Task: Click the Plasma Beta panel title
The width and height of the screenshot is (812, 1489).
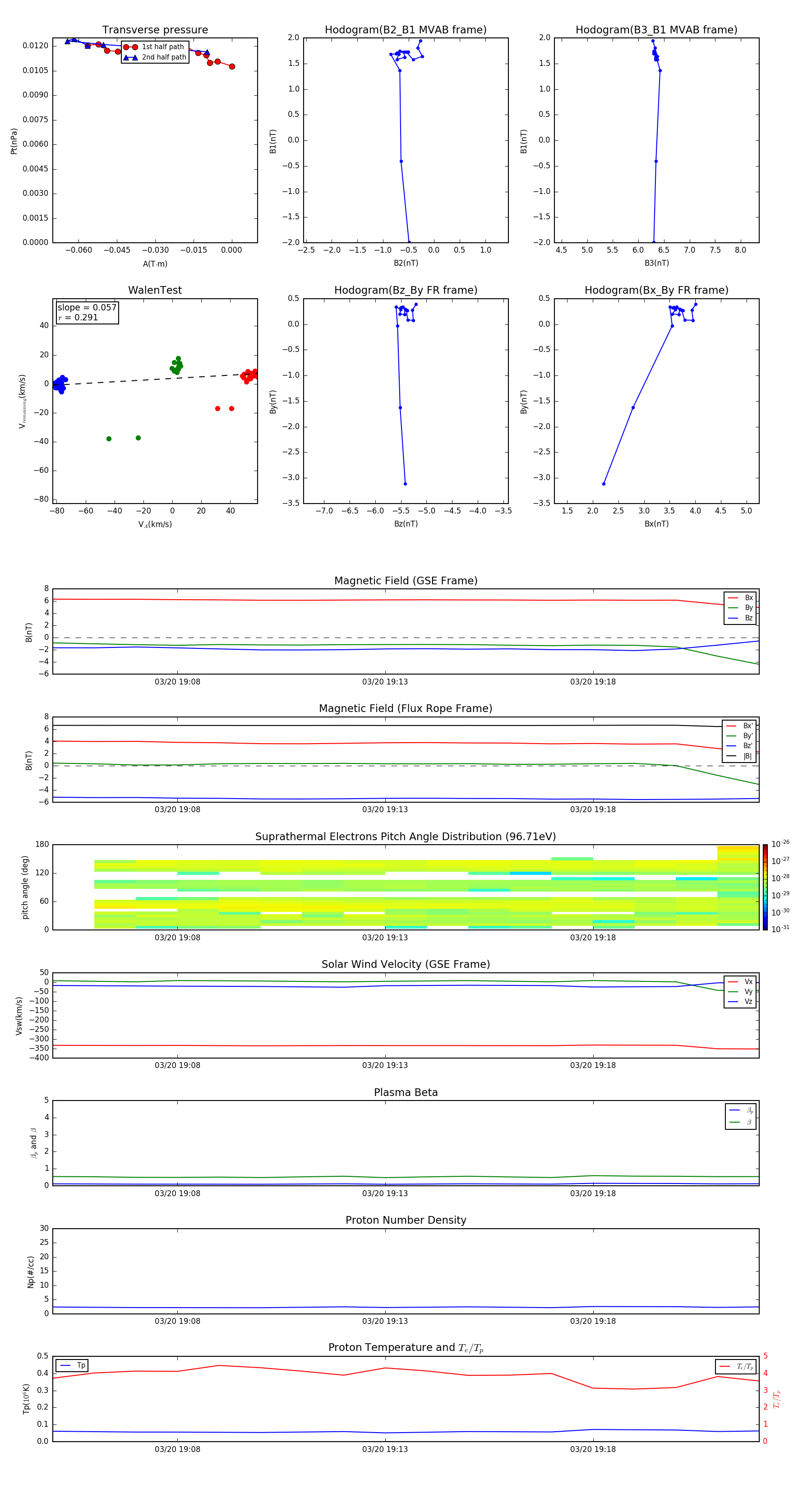Action: click(x=406, y=1092)
